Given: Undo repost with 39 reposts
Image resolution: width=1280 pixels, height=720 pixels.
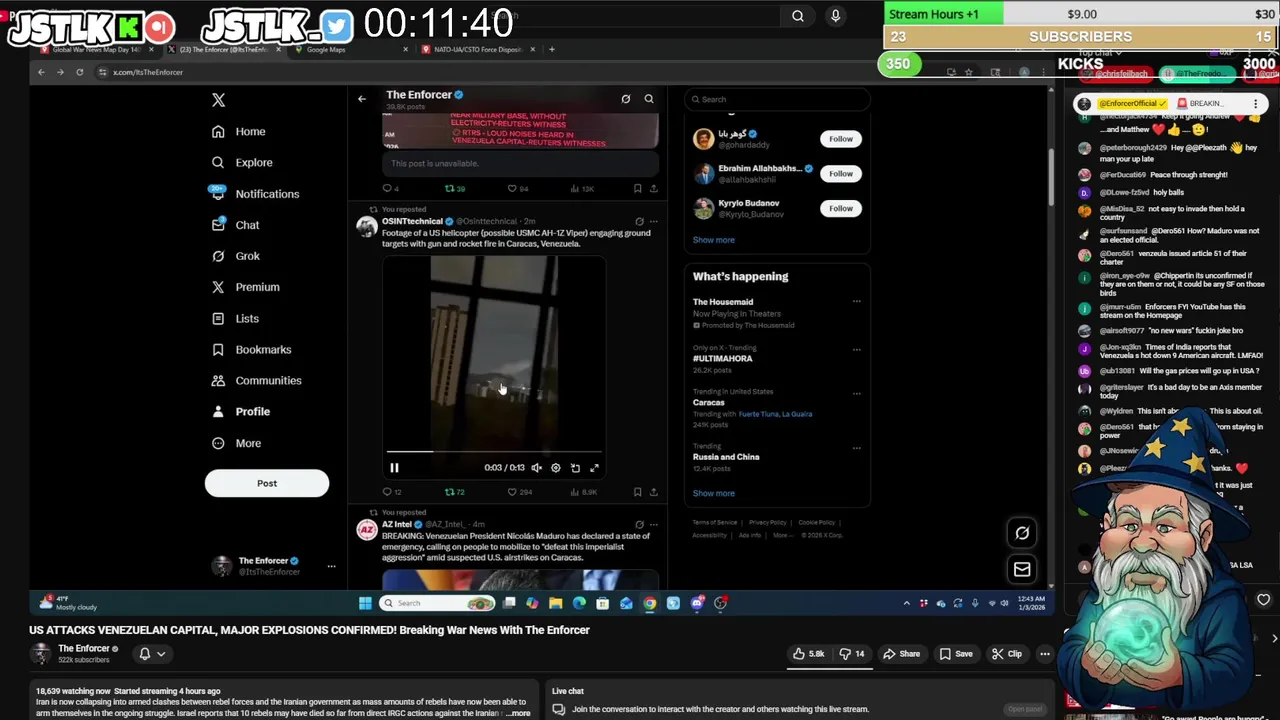Looking at the screenshot, I should (x=454, y=188).
